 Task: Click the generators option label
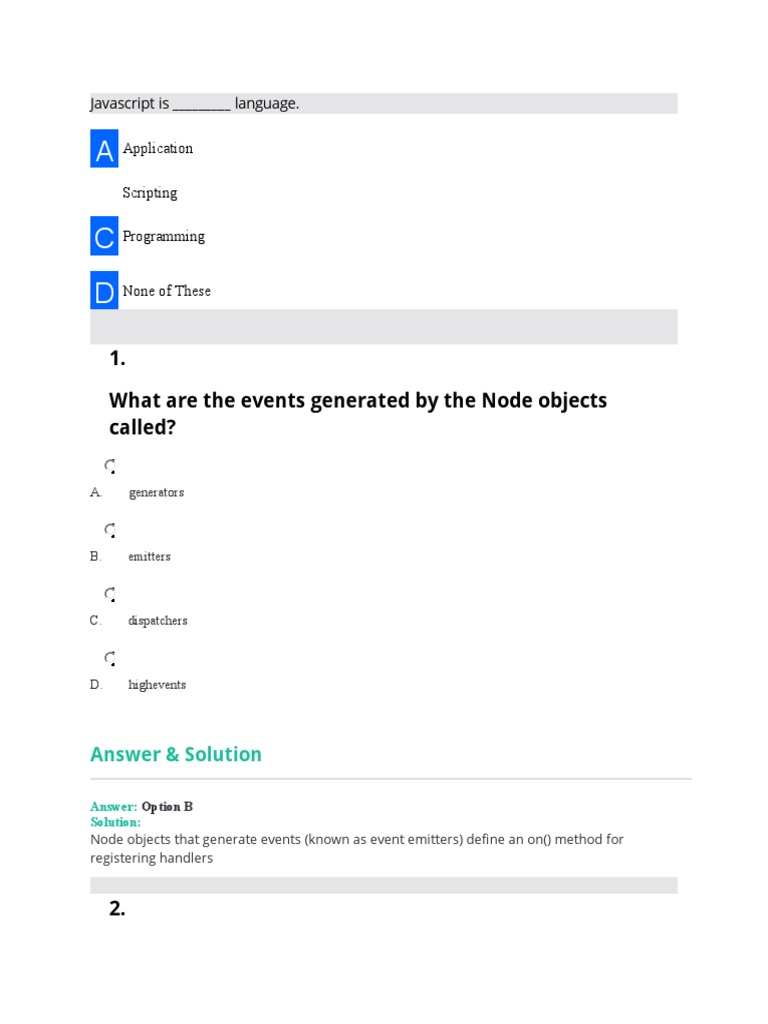[x=156, y=493]
